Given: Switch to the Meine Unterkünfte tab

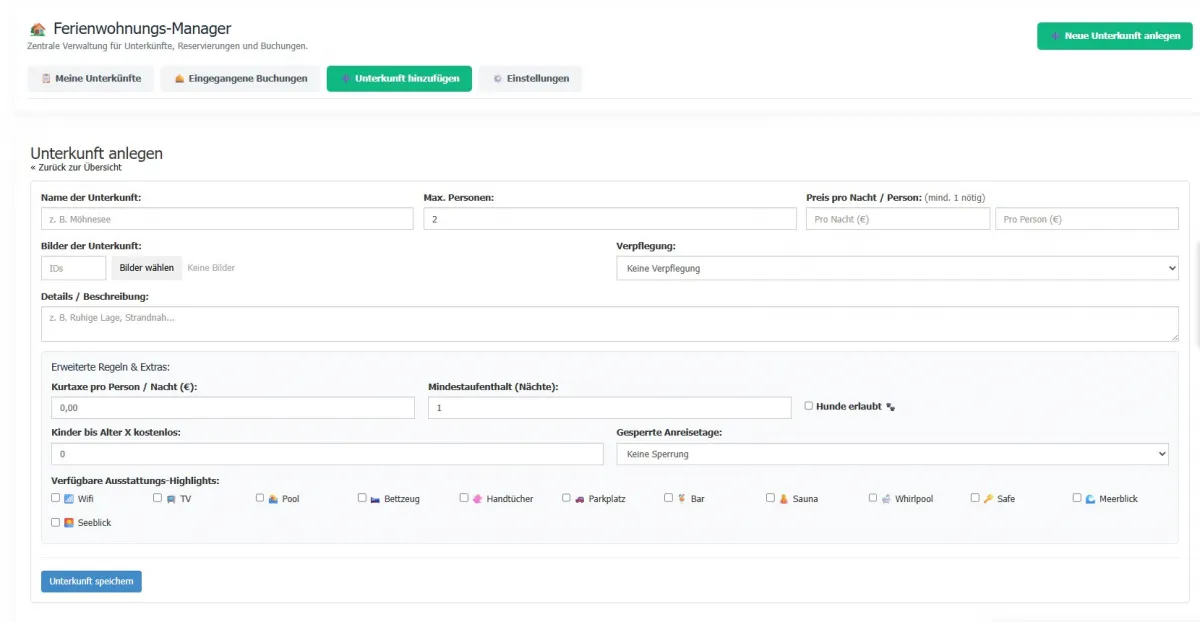Looking at the screenshot, I should (91, 79).
